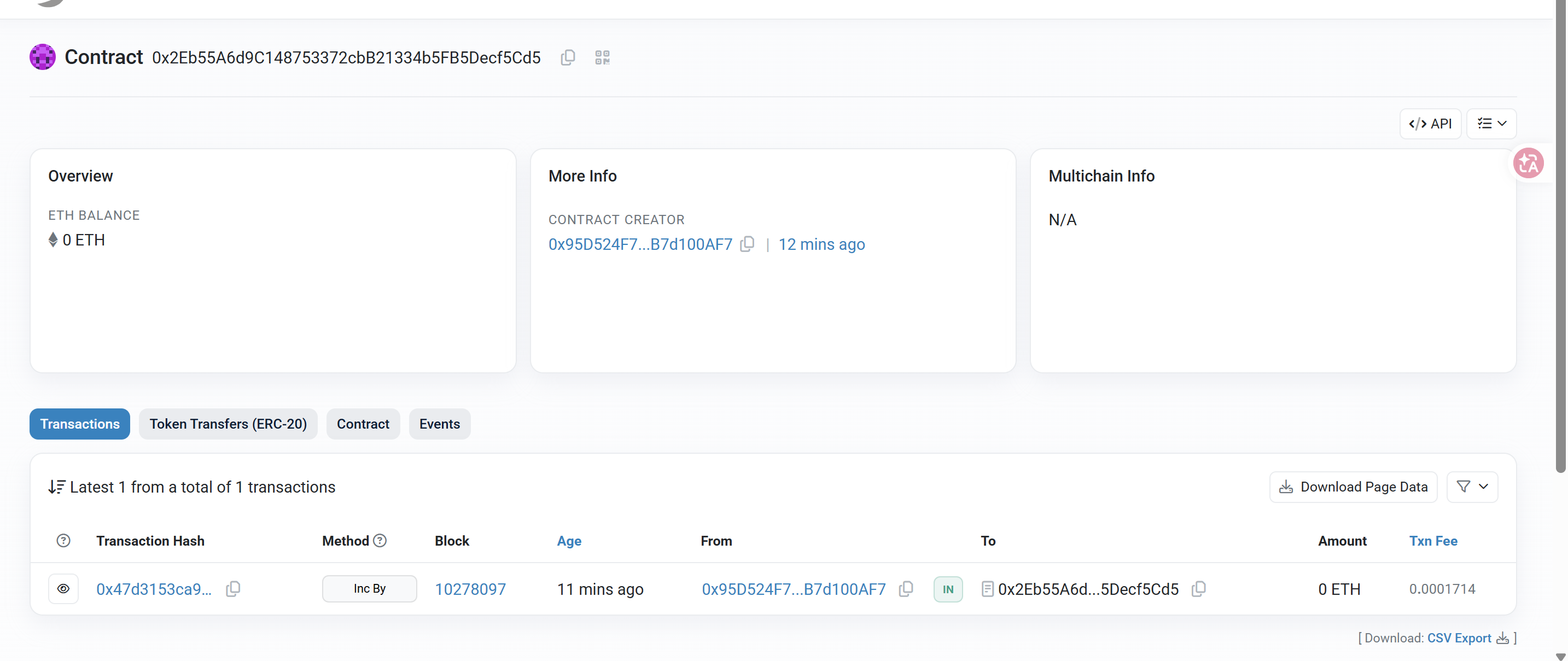The width and height of the screenshot is (1568, 661).
Task: Show the contract address QR code
Action: click(602, 57)
